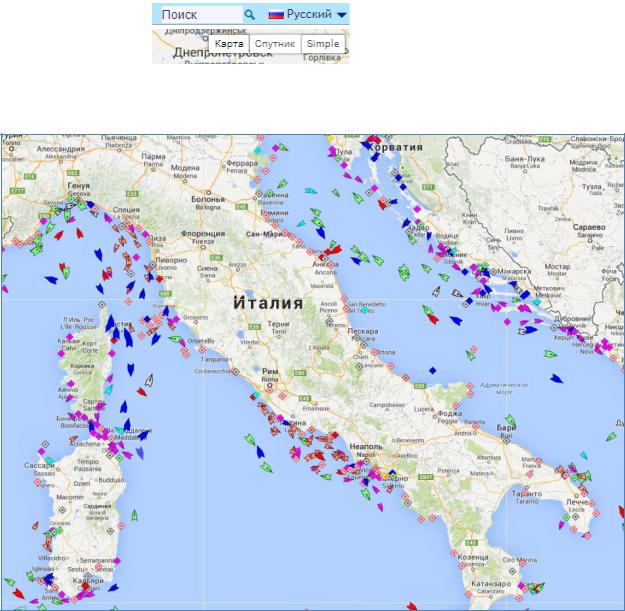Click the Парма city label
This screenshot has width=625, height=611.
click(x=153, y=157)
